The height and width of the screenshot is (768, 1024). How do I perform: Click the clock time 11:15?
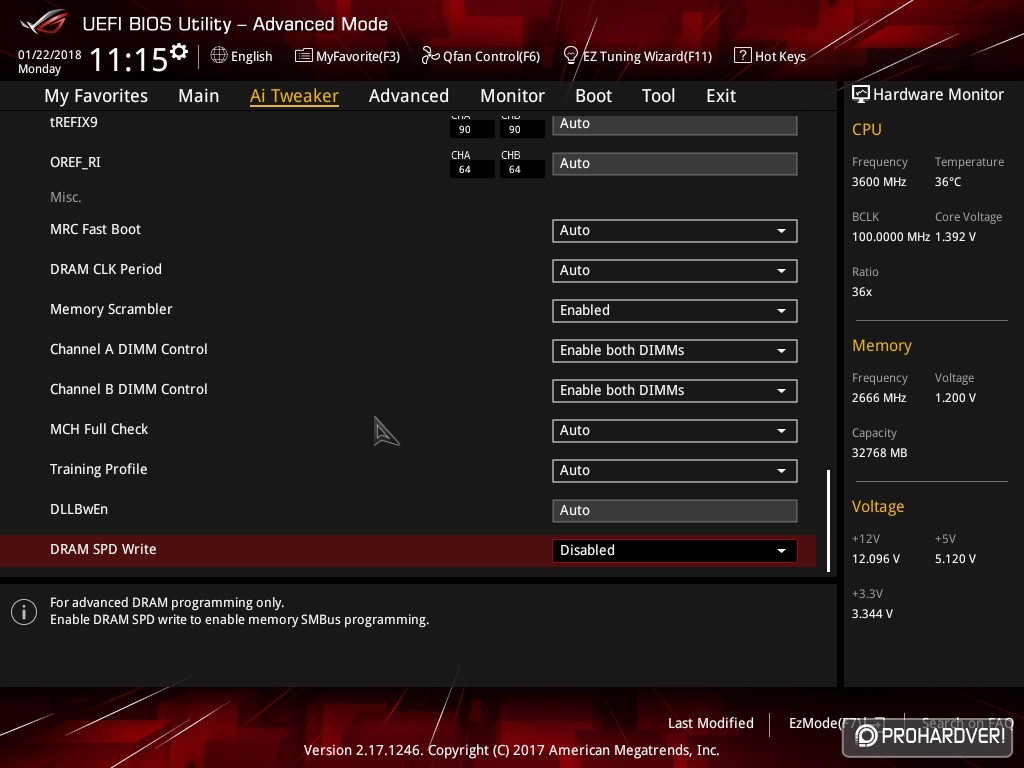point(129,59)
